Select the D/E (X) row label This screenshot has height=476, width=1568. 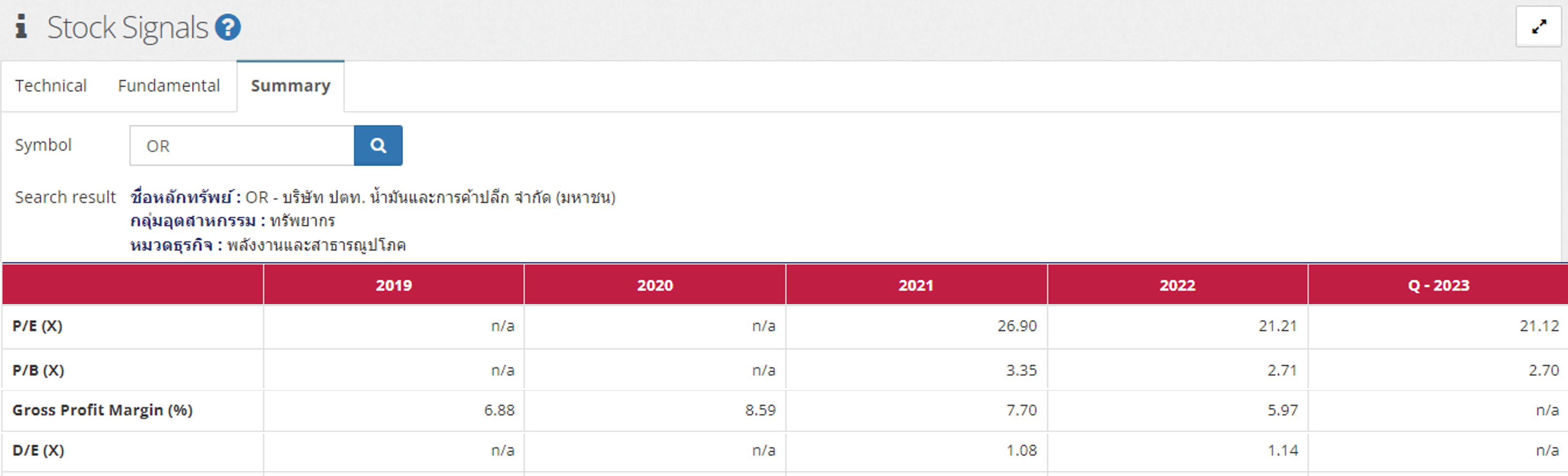[38, 450]
